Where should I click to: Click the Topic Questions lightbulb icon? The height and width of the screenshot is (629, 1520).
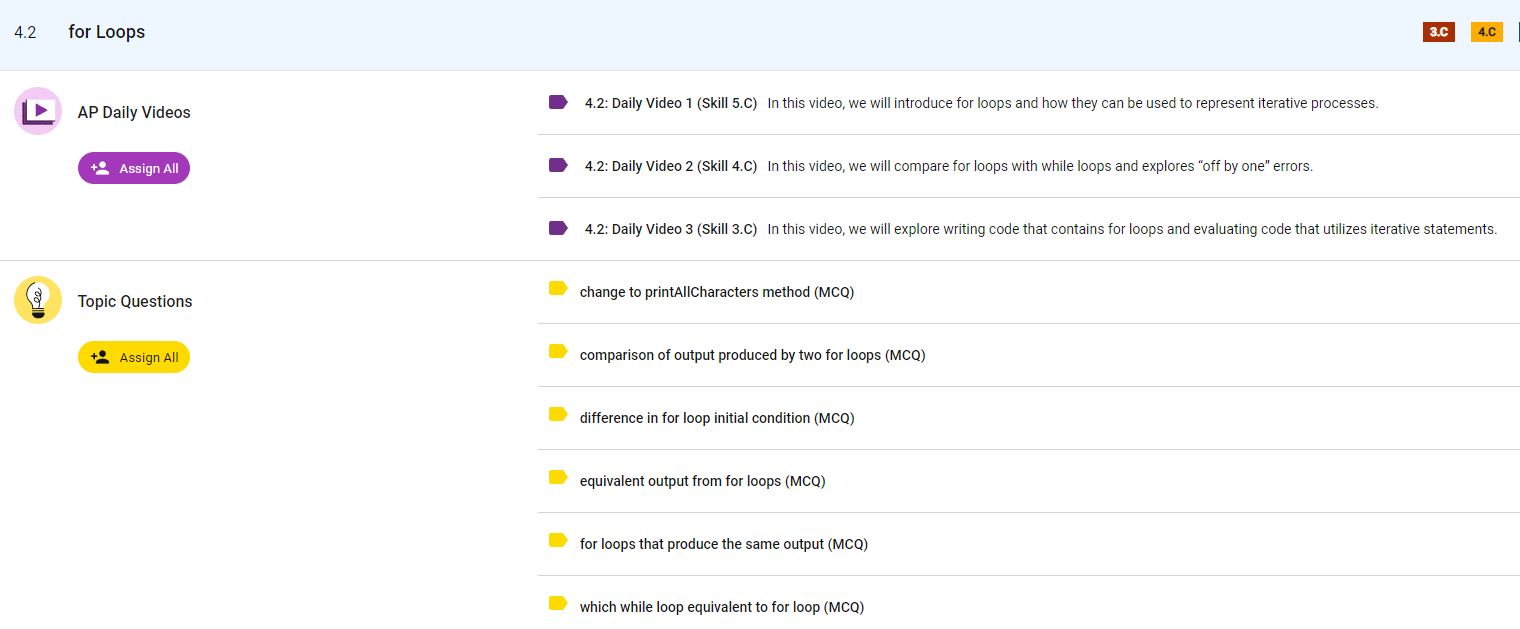tap(38, 300)
